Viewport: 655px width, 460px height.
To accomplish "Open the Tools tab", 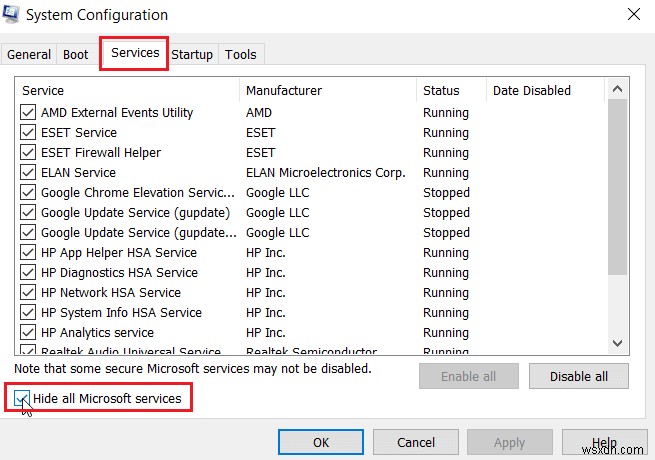I will point(240,55).
